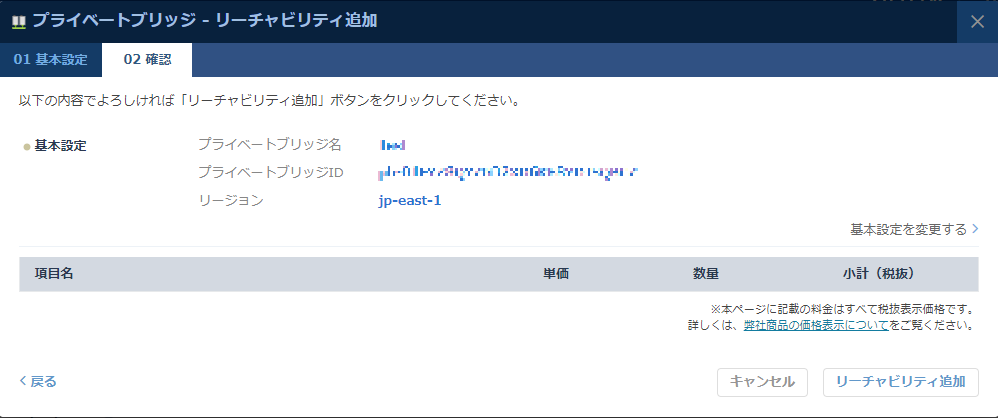998x418 pixels.
Task: Open the 弊社商品の価格表示について link
Action: [x=815, y=325]
